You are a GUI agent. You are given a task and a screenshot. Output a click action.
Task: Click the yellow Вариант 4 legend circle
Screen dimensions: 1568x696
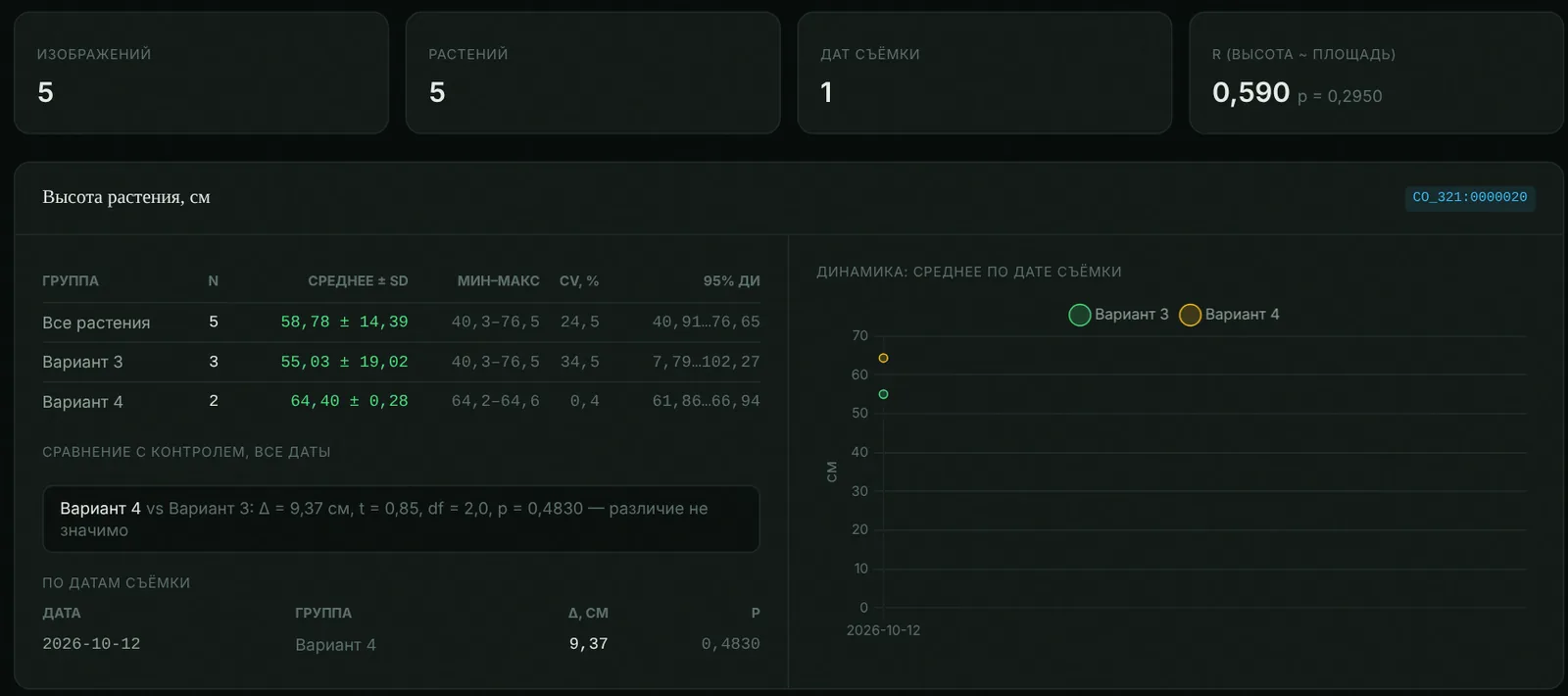pos(1190,315)
